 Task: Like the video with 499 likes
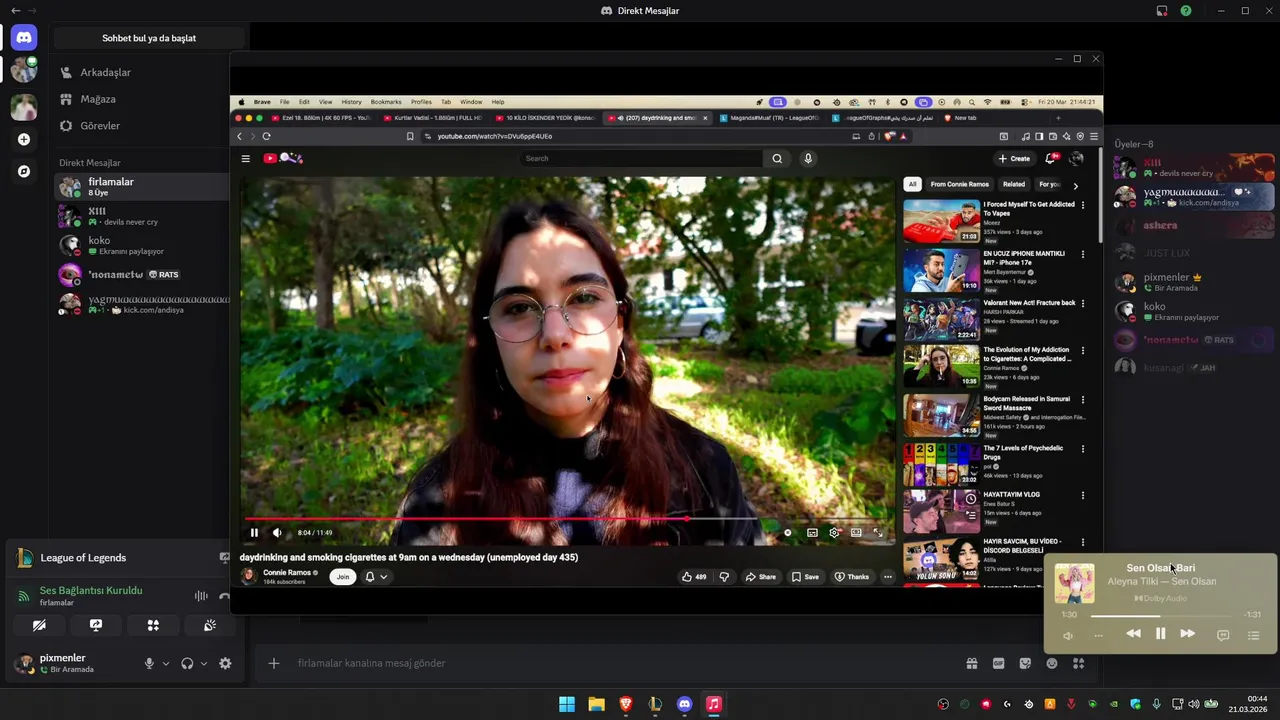694,576
